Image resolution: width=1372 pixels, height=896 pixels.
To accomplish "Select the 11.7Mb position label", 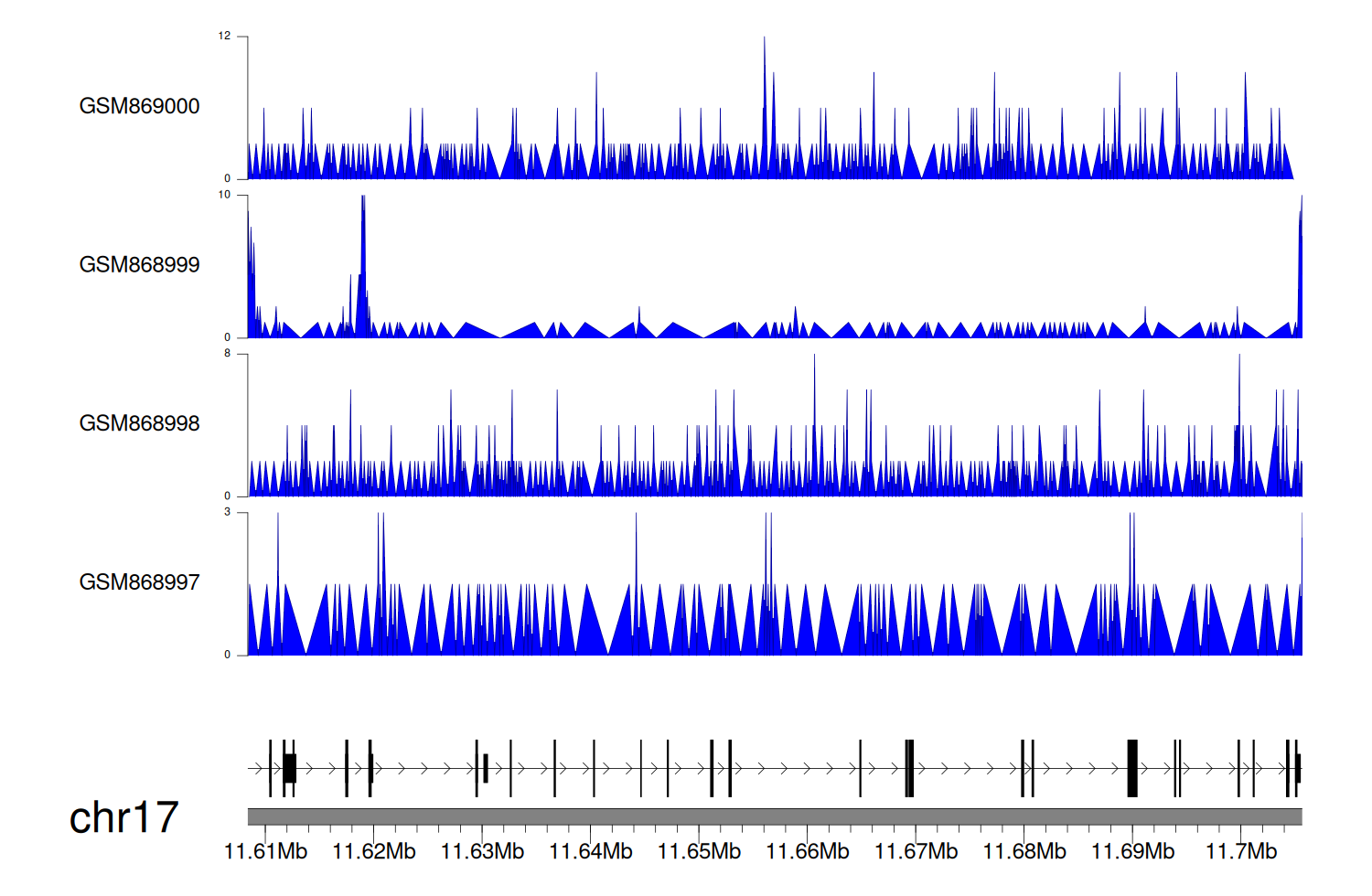I will (x=1240, y=851).
